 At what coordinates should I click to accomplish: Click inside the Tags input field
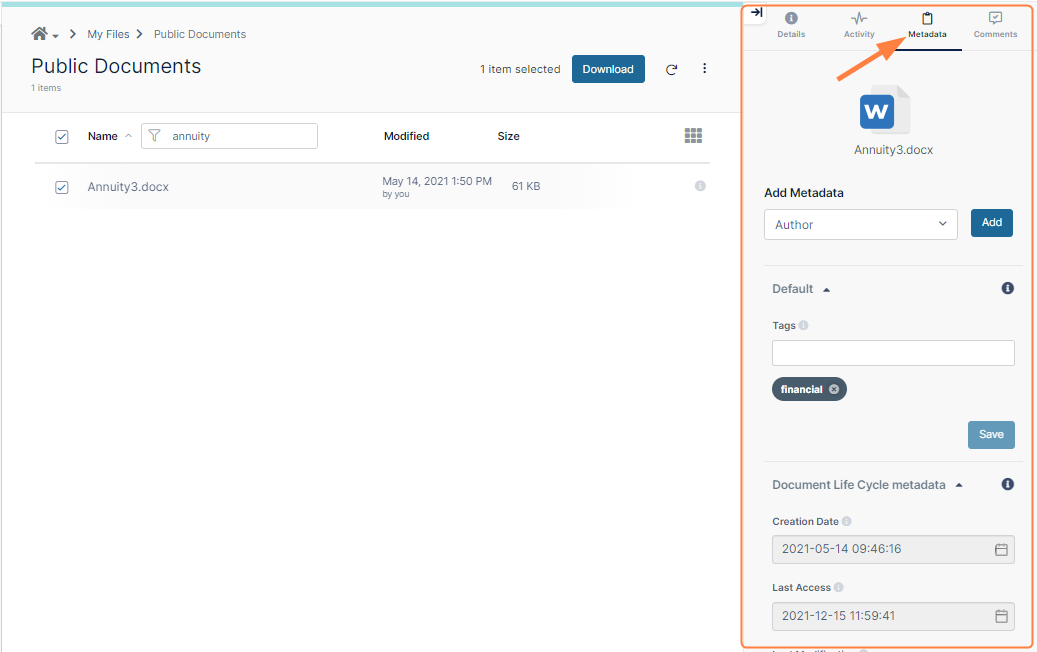tap(892, 352)
